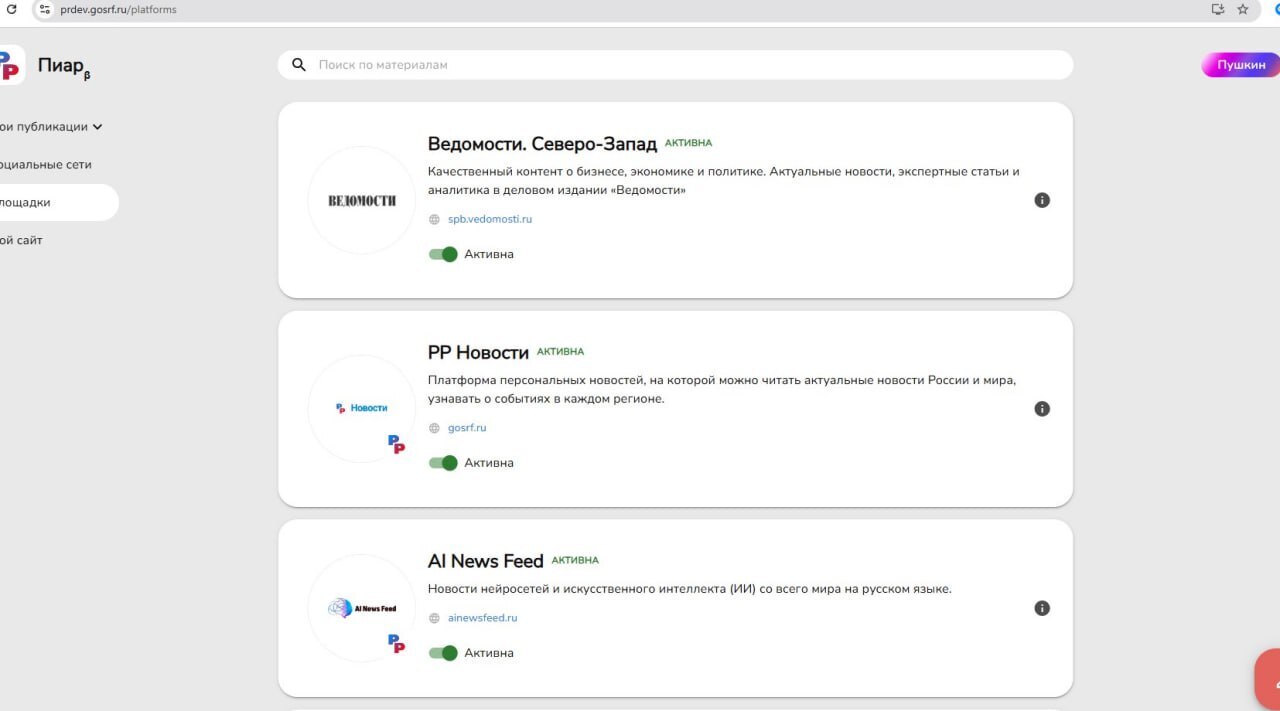The image size is (1280, 711).
Task: Expand the публикации sidebar menu chevron
Action: [x=97, y=127]
